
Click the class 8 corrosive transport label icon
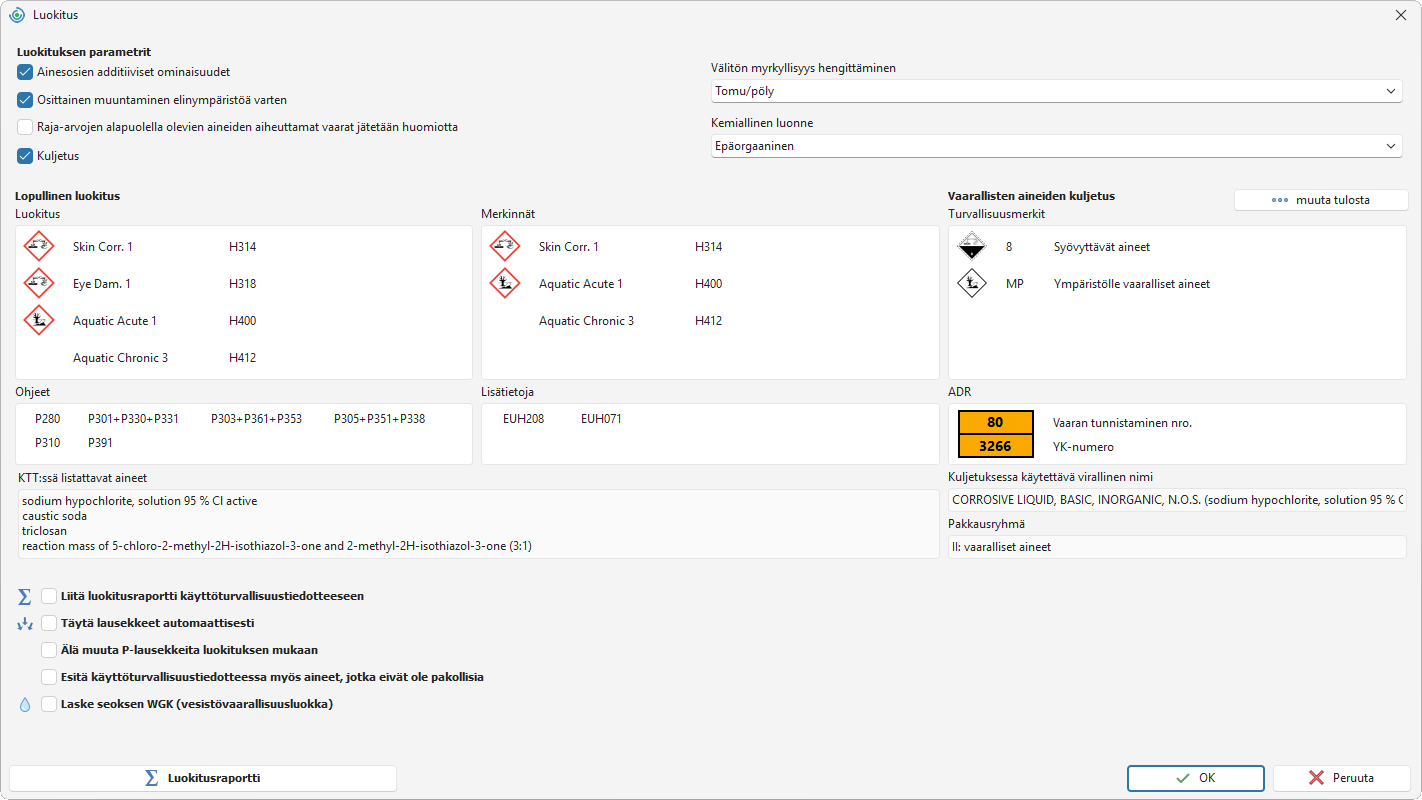(x=971, y=246)
